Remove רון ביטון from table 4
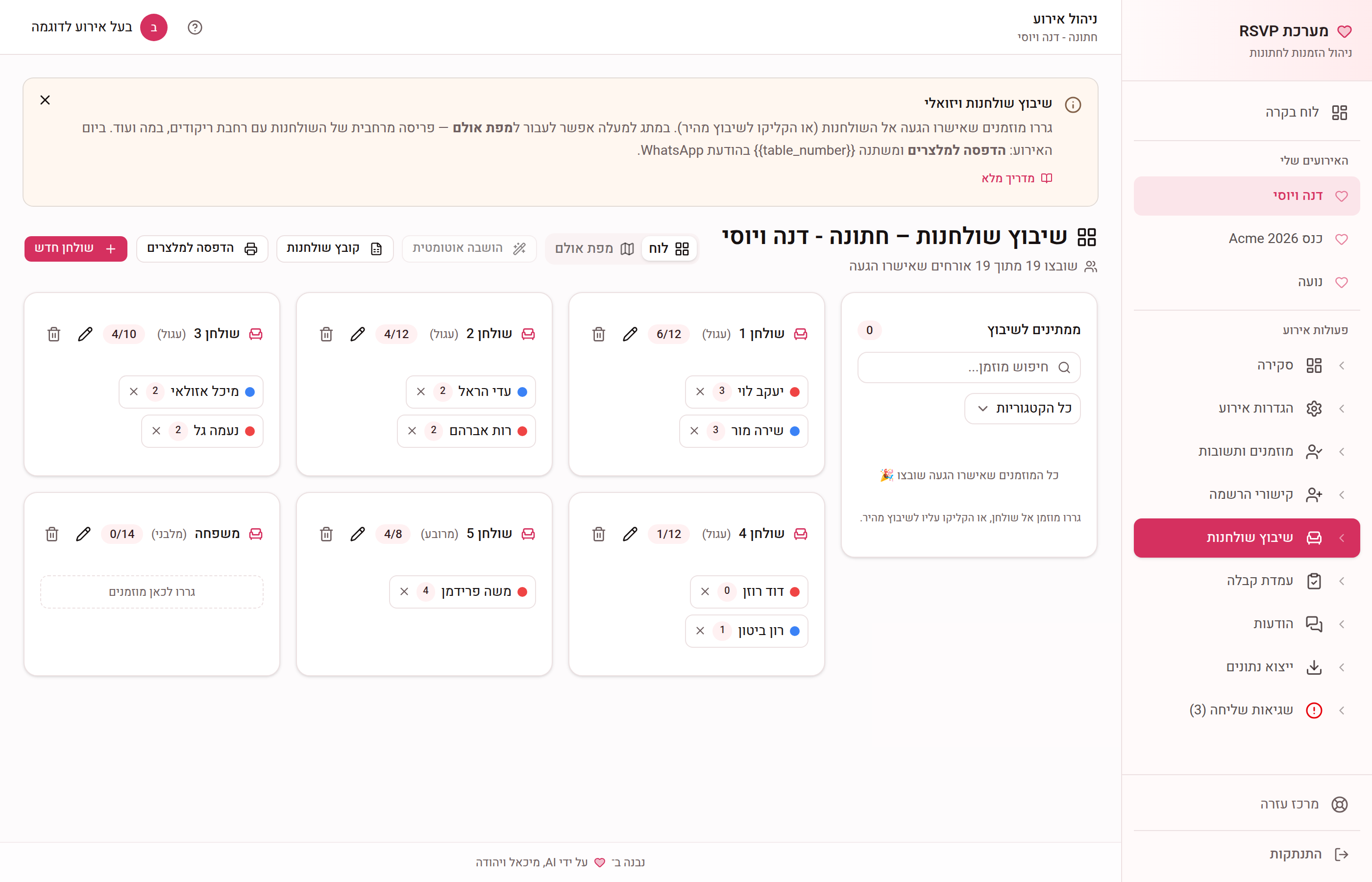Viewport: 1372px width, 882px height. (700, 631)
